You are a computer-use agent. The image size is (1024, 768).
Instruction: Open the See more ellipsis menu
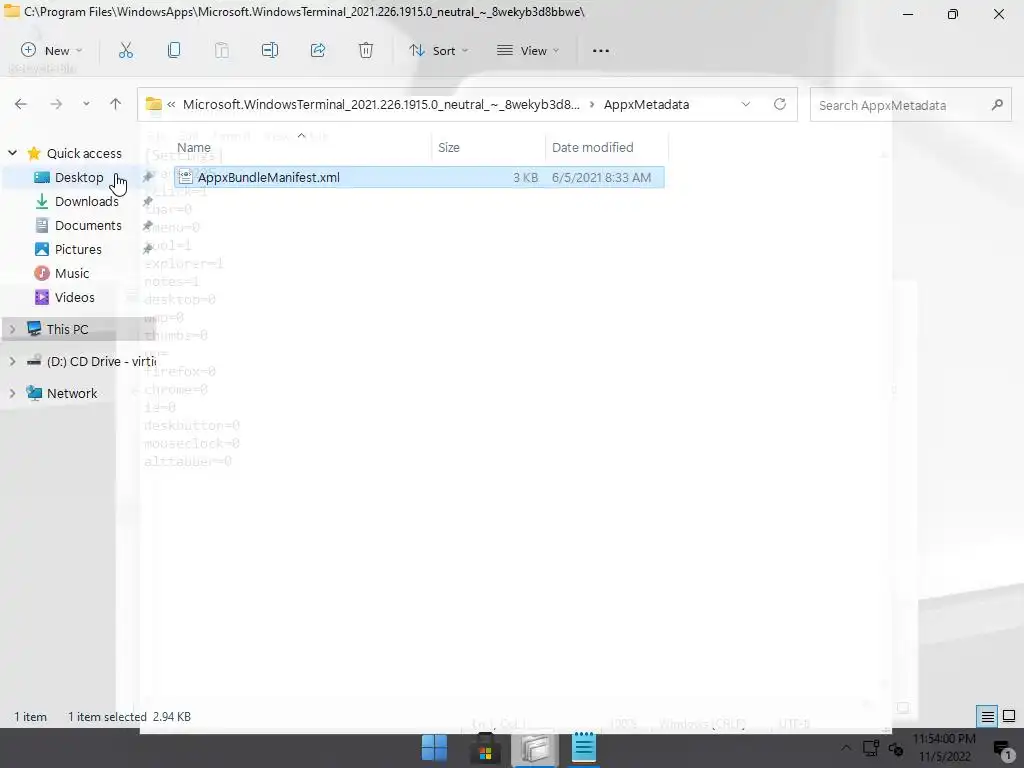coord(600,50)
